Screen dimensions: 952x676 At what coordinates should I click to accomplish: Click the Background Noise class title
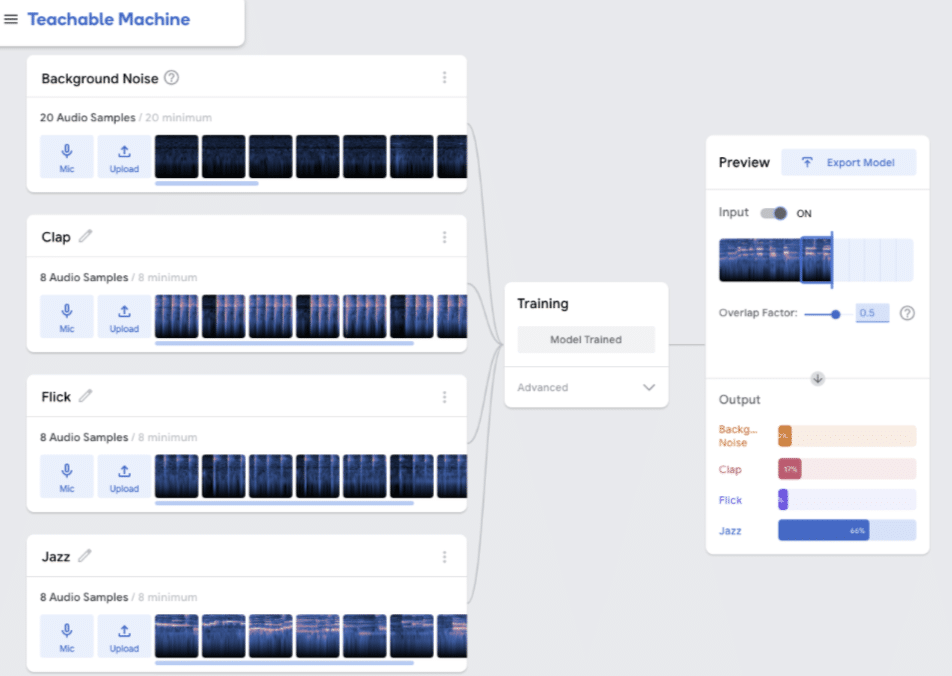[x=100, y=78]
